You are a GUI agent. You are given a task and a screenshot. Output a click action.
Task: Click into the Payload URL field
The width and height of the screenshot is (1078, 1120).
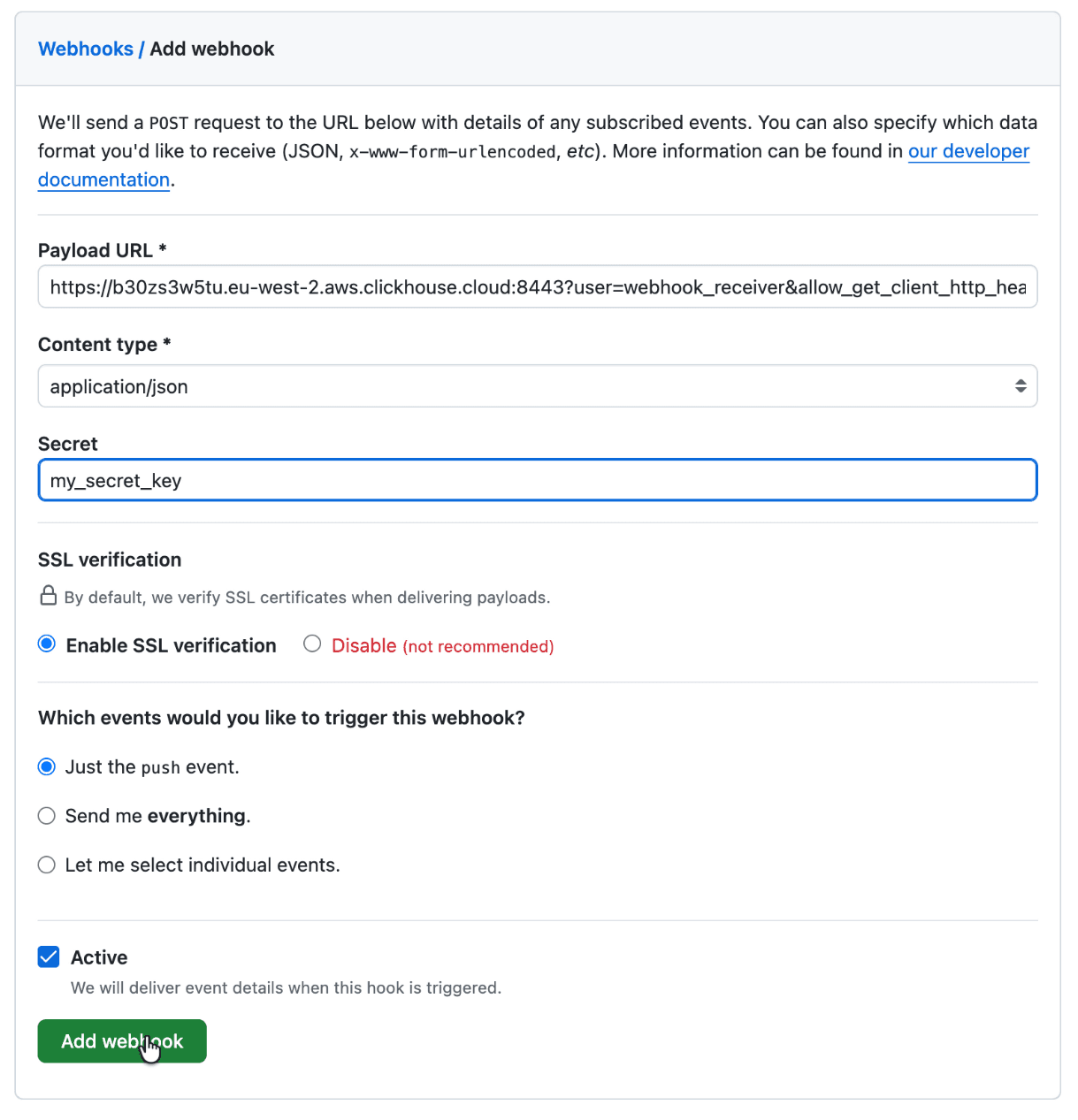[537, 287]
